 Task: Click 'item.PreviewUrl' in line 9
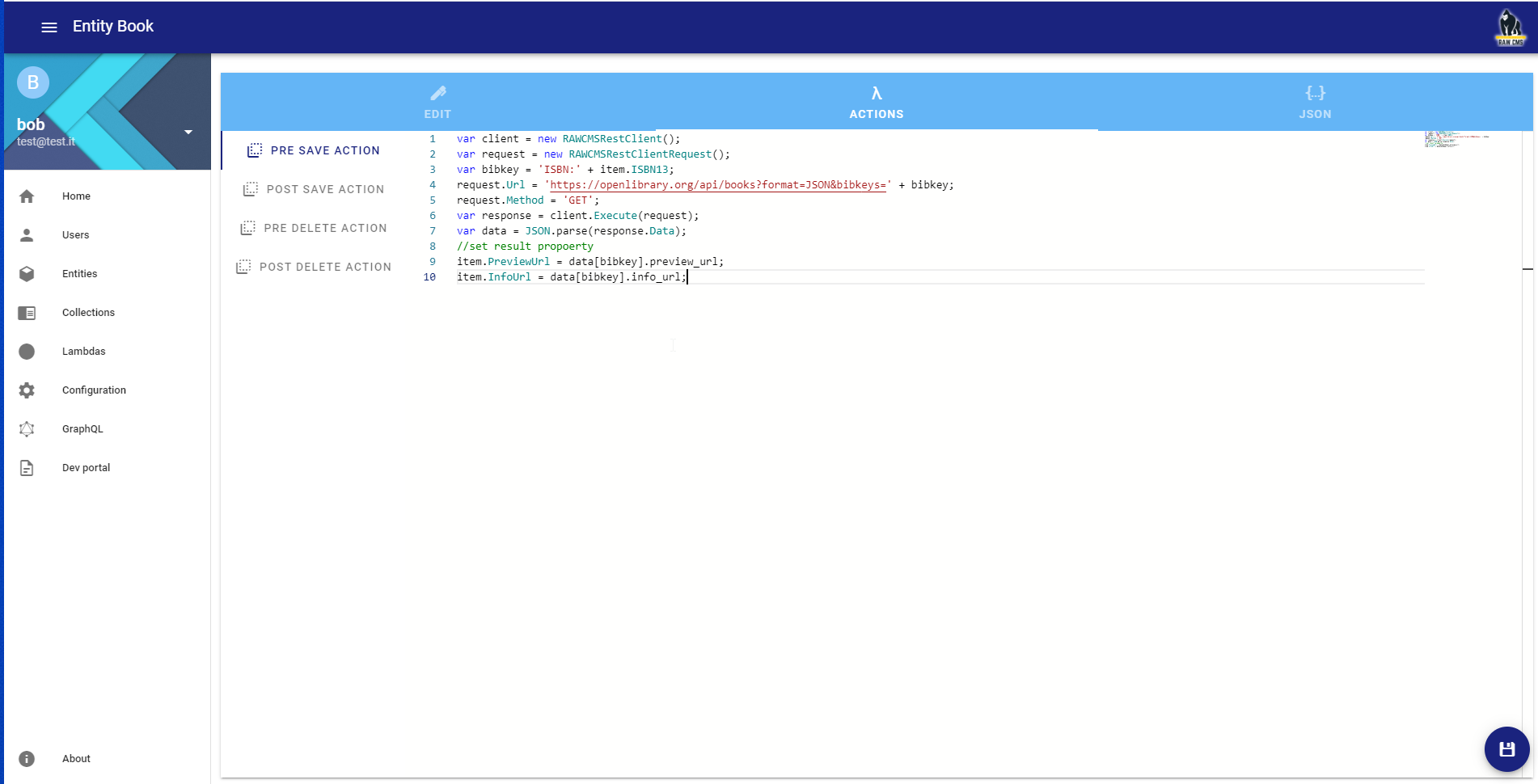(503, 262)
